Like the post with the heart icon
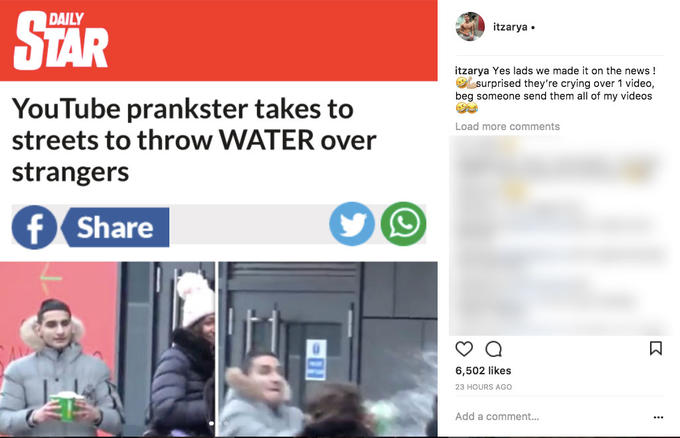 point(464,349)
